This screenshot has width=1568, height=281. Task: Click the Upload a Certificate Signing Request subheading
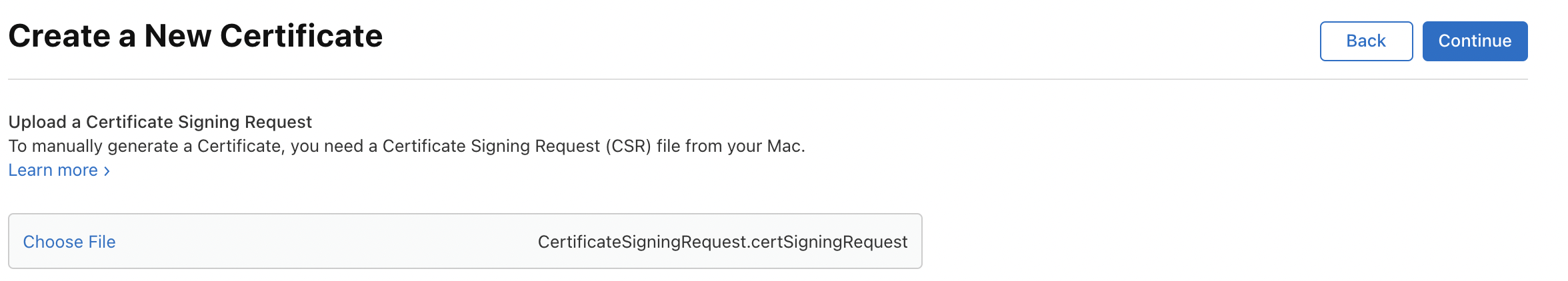[x=160, y=122]
